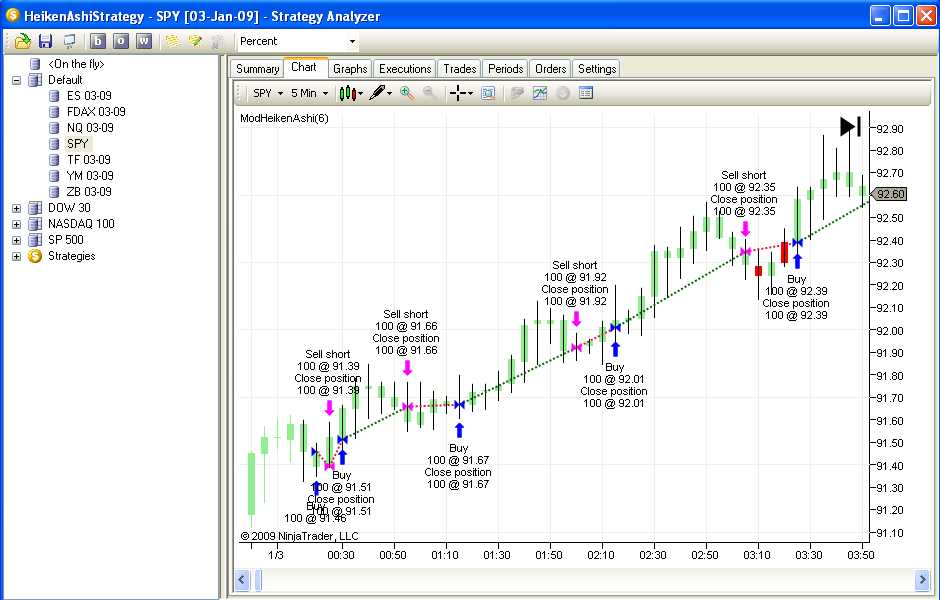
Task: Open the crosshair mode dropdown arrow
Action: click(x=471, y=94)
